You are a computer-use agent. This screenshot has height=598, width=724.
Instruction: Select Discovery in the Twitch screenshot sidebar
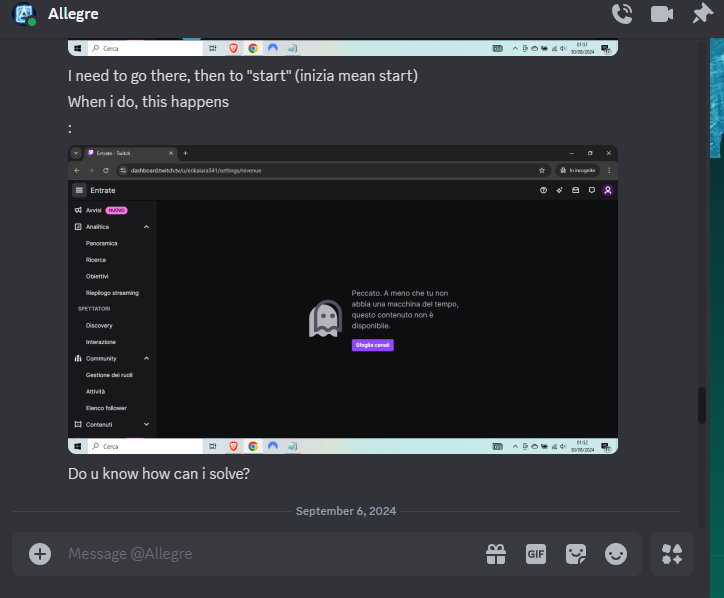(99, 326)
